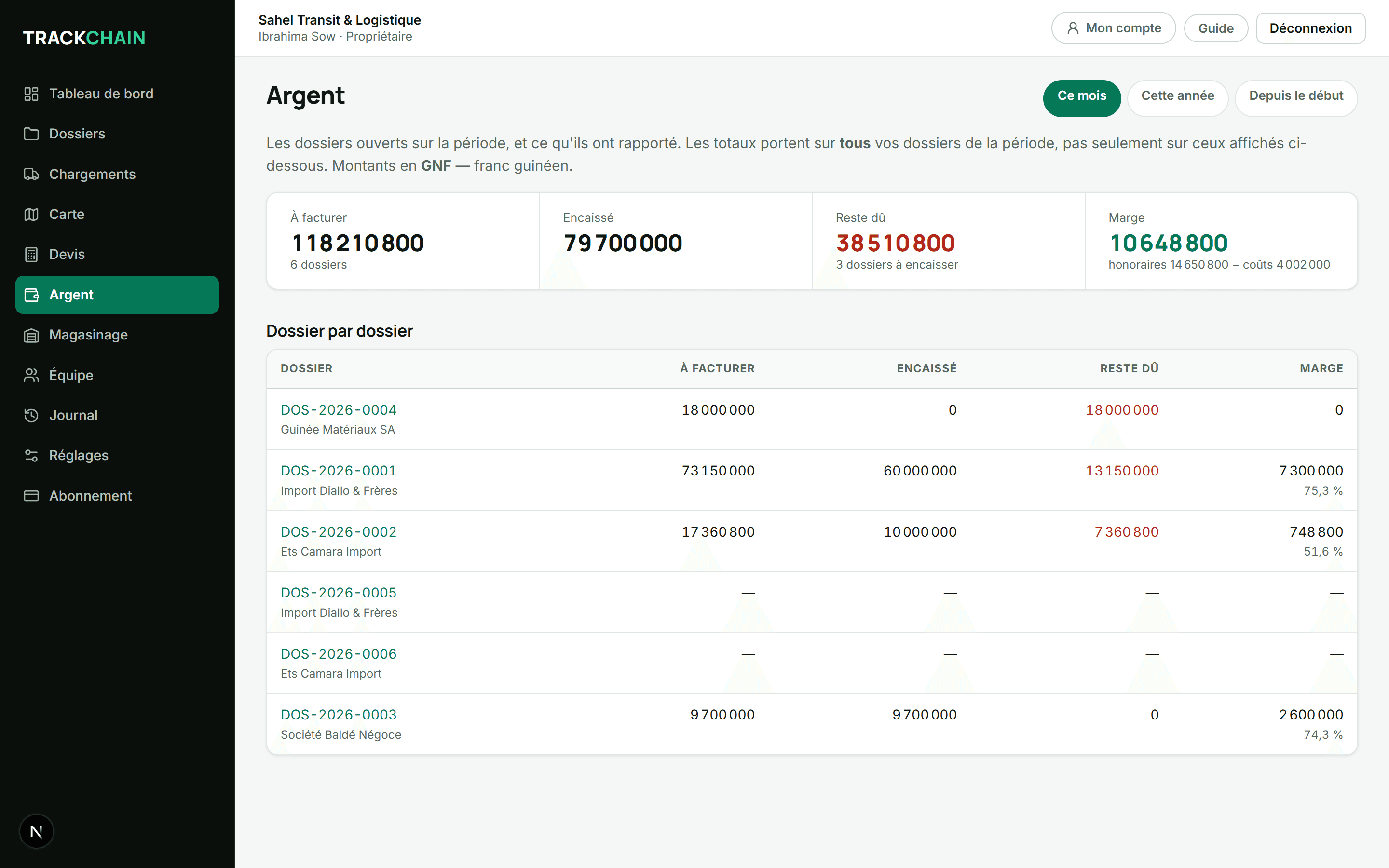The width and height of the screenshot is (1389, 868).
Task: Click the Magasinage warehouse icon
Action: point(31,335)
